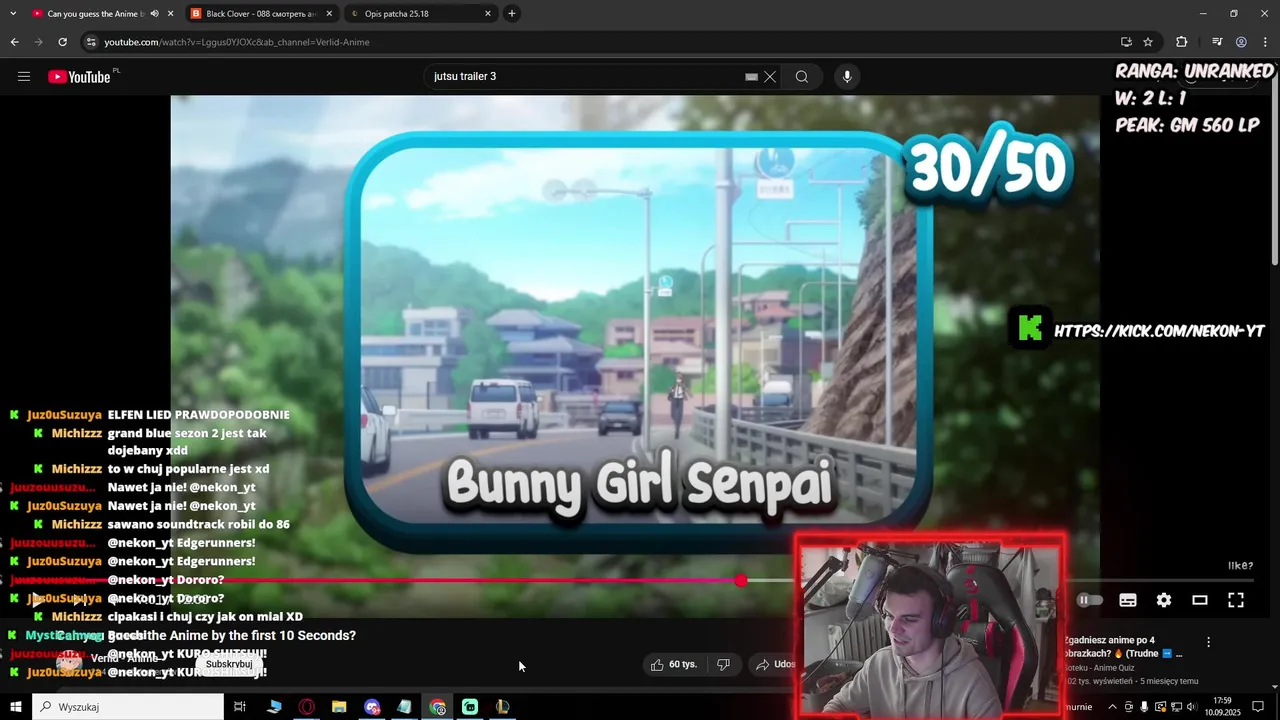Close the "Black Clover - 088" tab
The height and width of the screenshot is (720, 1280).
(x=329, y=14)
